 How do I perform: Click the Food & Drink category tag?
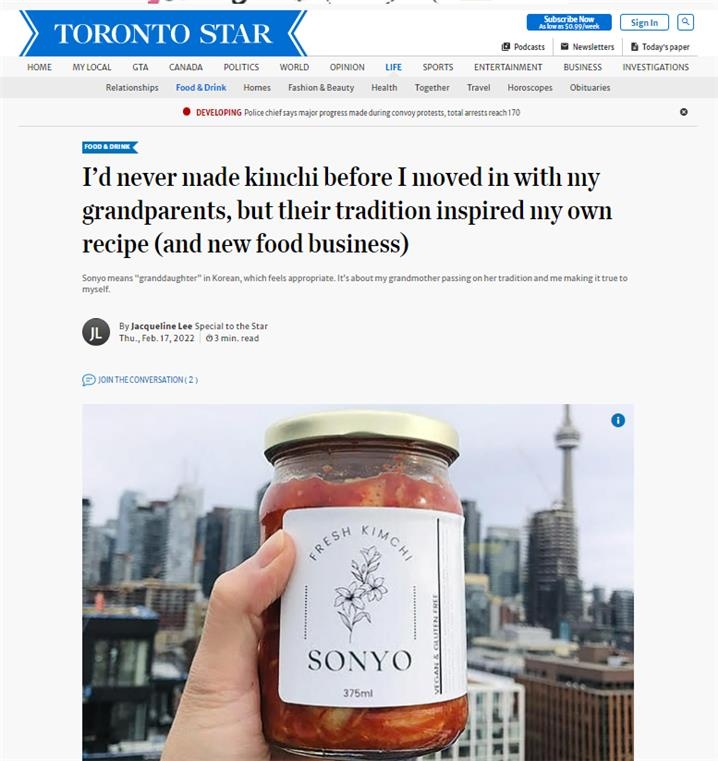110,147
